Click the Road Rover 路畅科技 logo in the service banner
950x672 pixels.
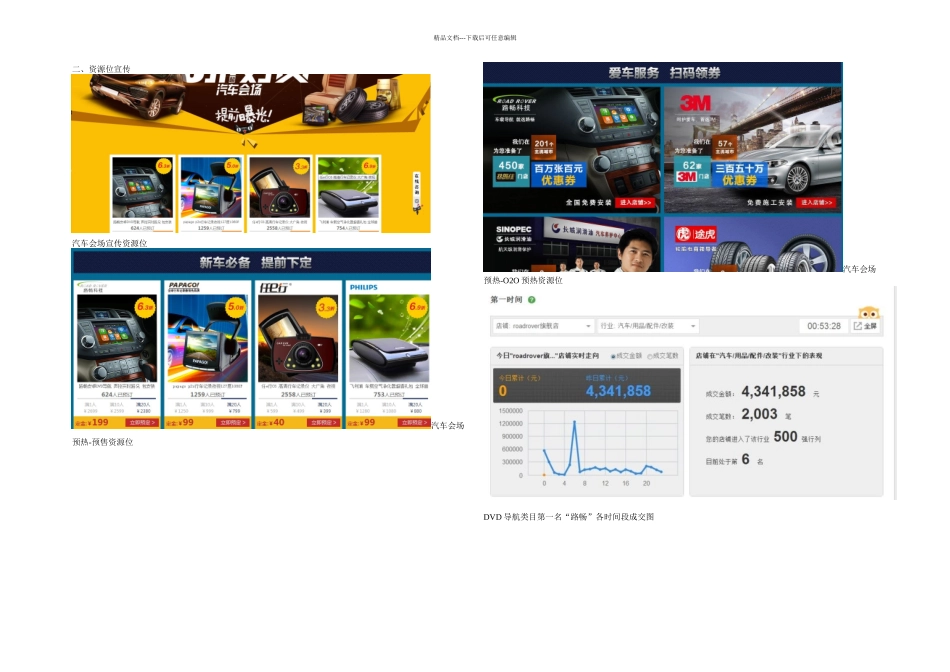click(516, 104)
